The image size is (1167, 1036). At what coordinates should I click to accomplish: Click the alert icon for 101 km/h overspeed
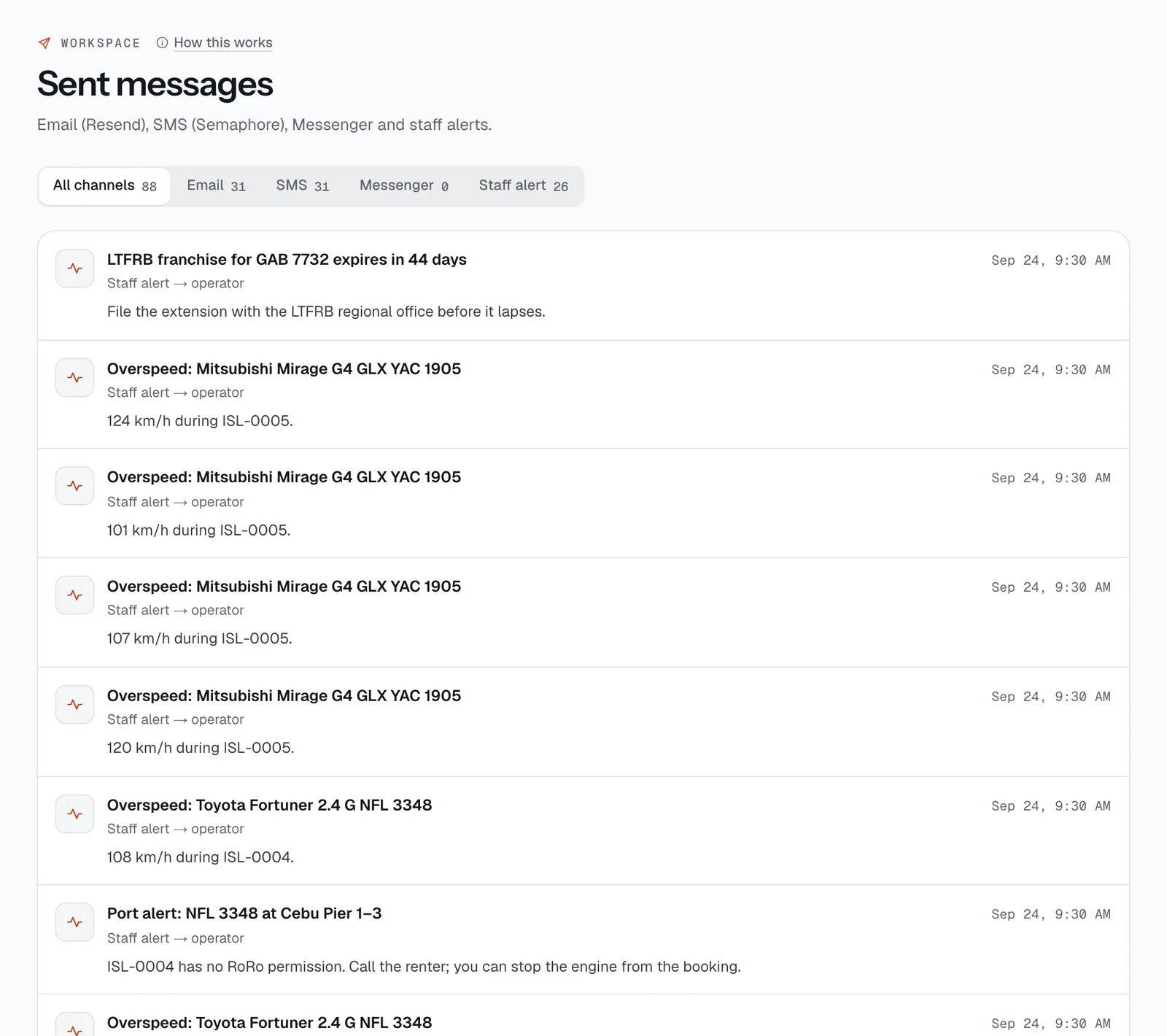75,486
